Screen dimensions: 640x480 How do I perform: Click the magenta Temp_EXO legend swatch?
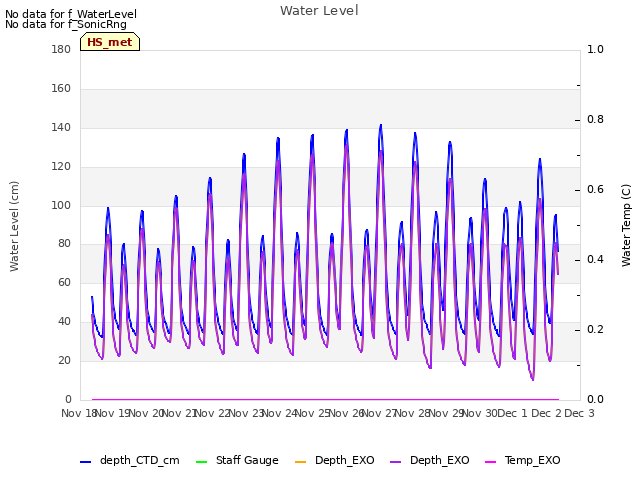pyautogui.click(x=490, y=462)
